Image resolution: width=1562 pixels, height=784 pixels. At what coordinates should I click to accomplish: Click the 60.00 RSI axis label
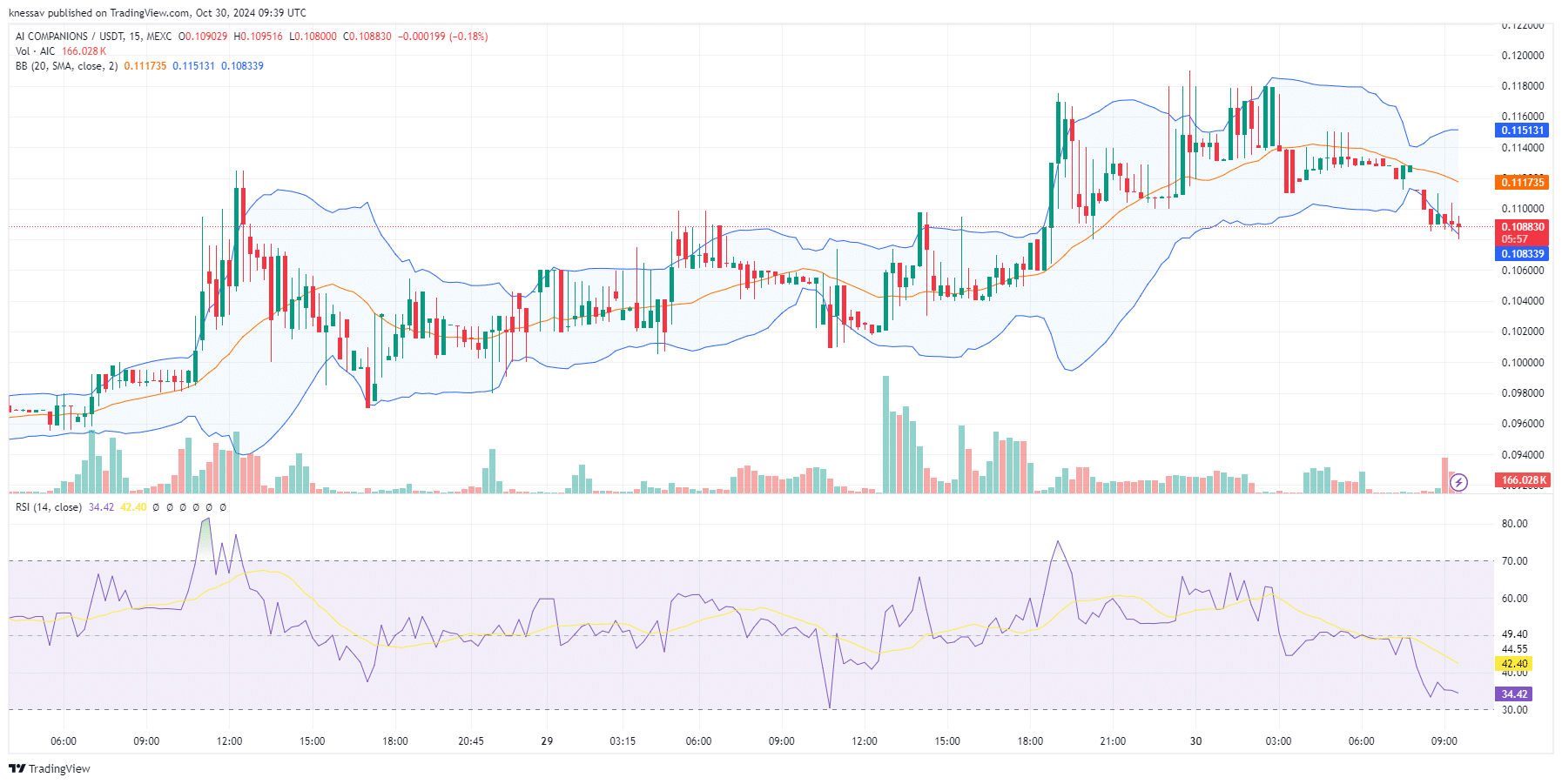(1515, 599)
